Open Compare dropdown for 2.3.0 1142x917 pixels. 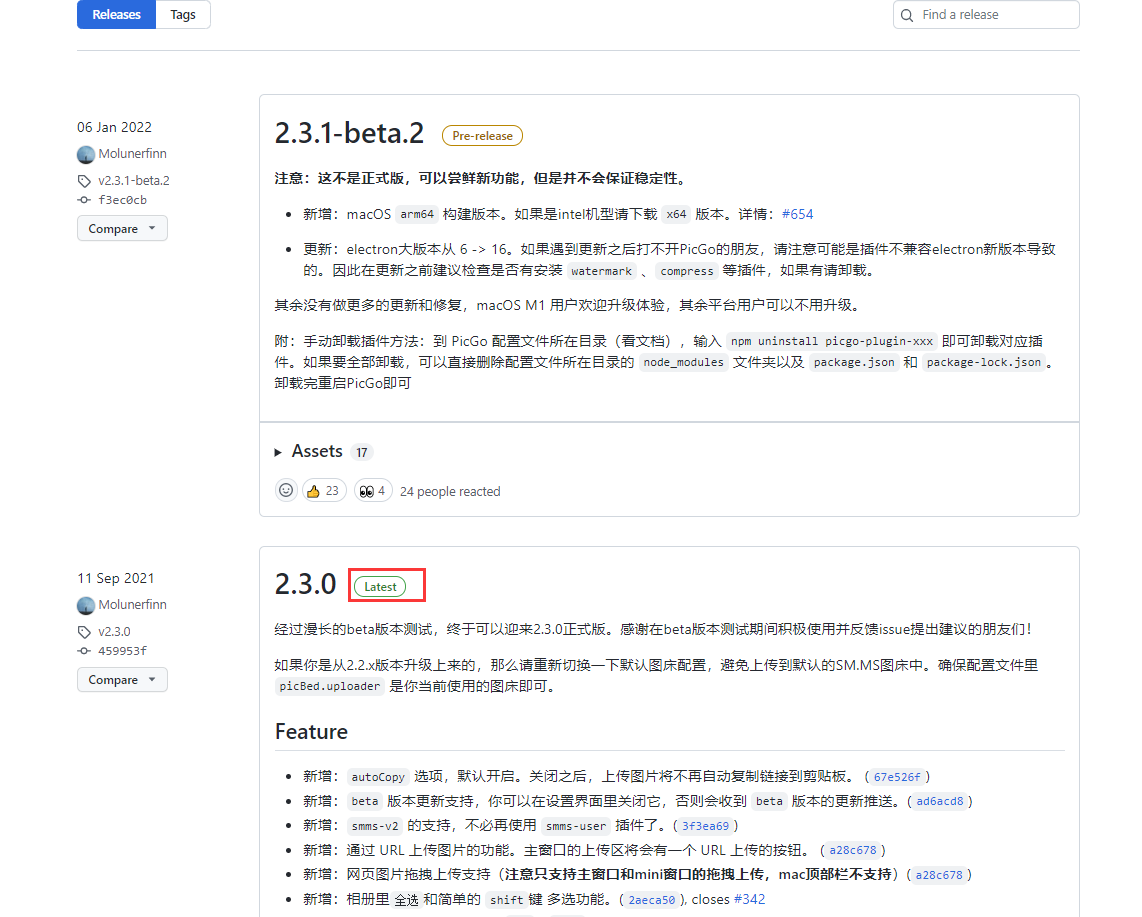[x=122, y=680]
